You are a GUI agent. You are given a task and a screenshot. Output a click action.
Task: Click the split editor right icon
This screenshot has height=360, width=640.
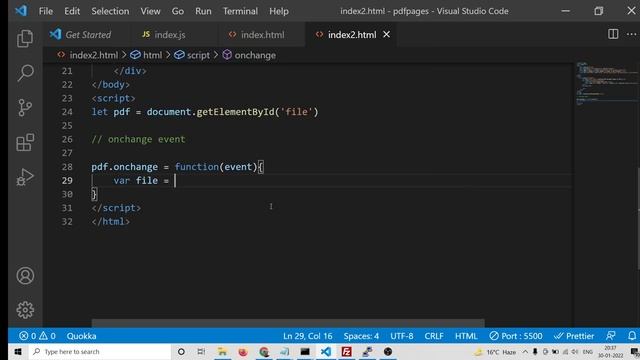pos(613,34)
